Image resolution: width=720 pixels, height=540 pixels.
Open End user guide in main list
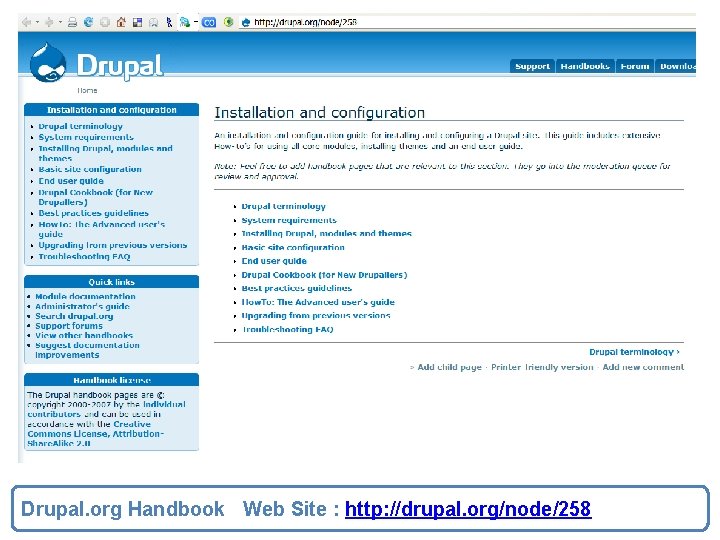[x=274, y=261]
